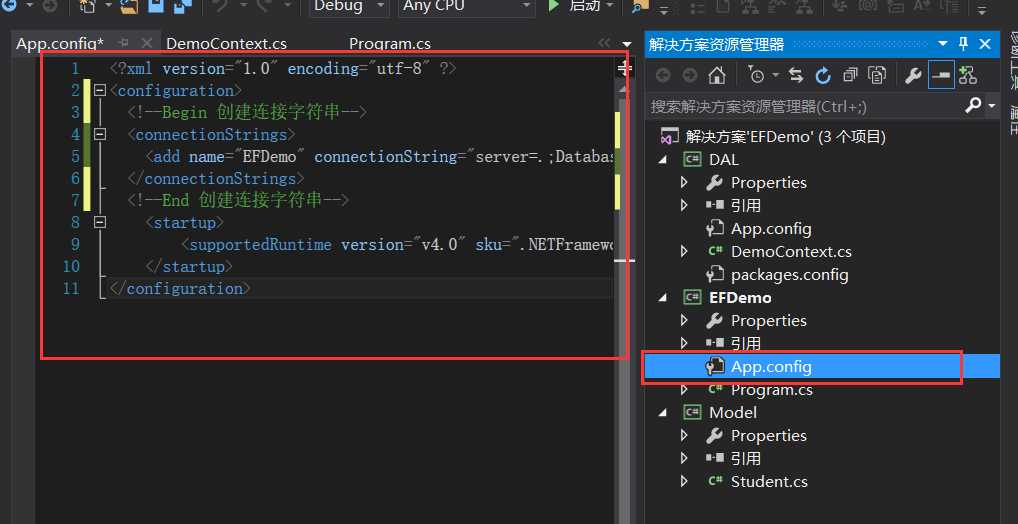This screenshot has width=1018, height=524.
Task: Click the View Class Diagram icon
Action: coord(967,75)
